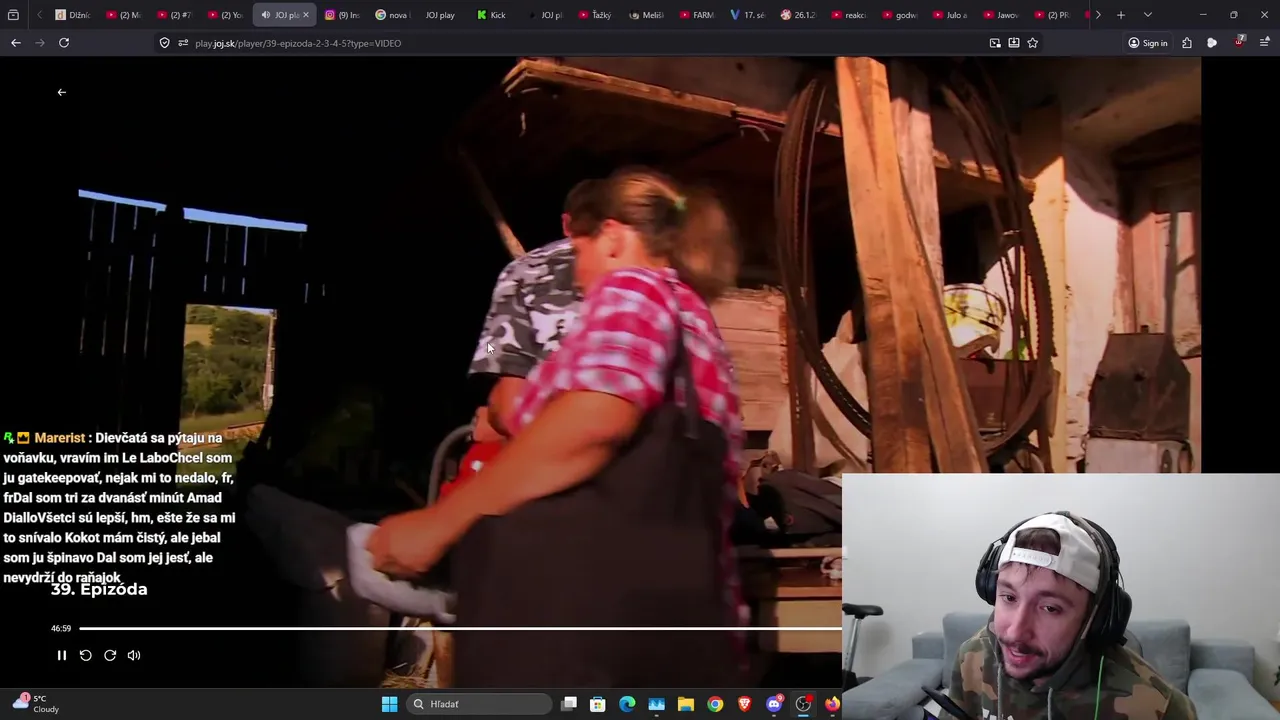Open Discord from taskbar
Viewport: 1280px width, 720px height.
click(774, 704)
